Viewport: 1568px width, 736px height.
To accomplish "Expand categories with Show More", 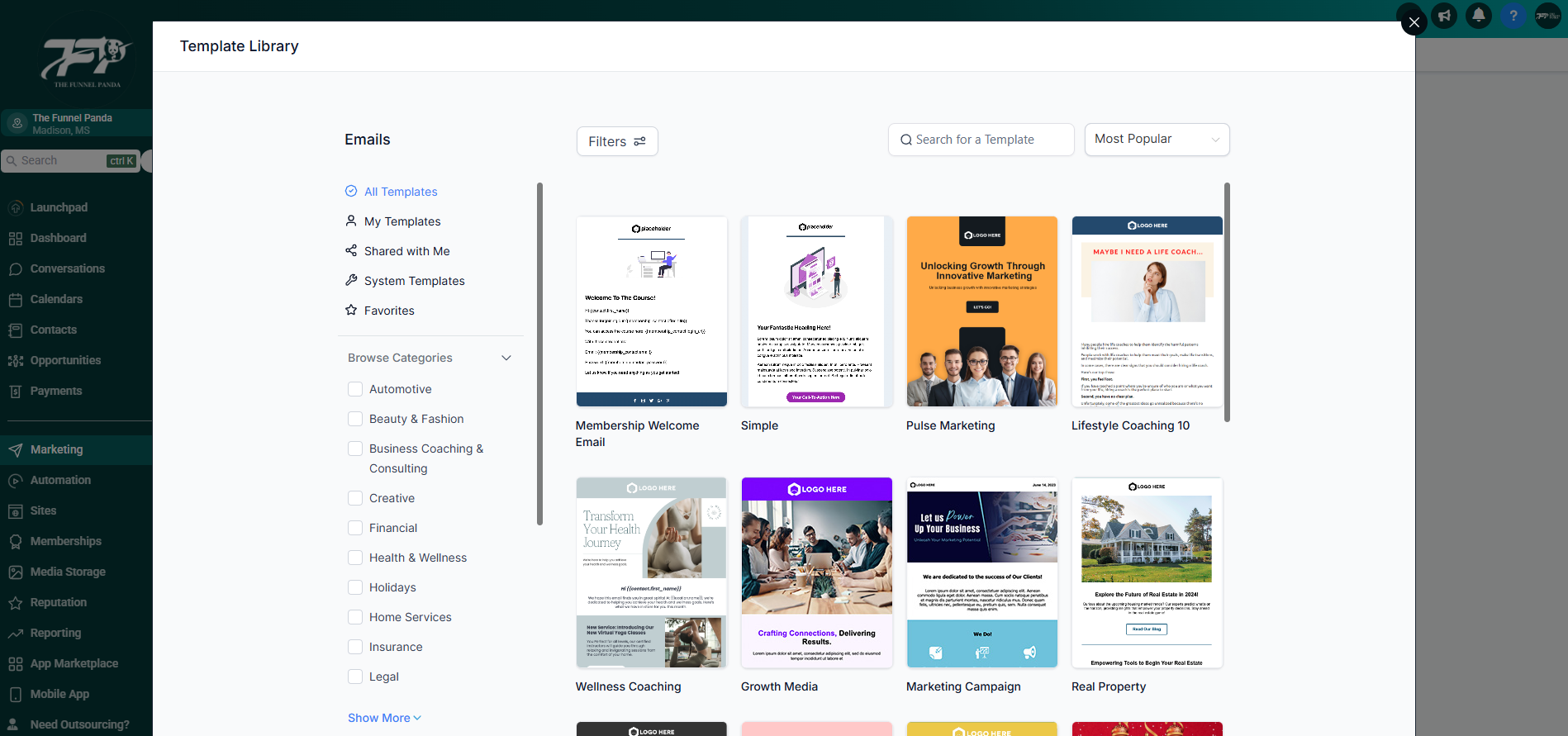I will point(384,718).
